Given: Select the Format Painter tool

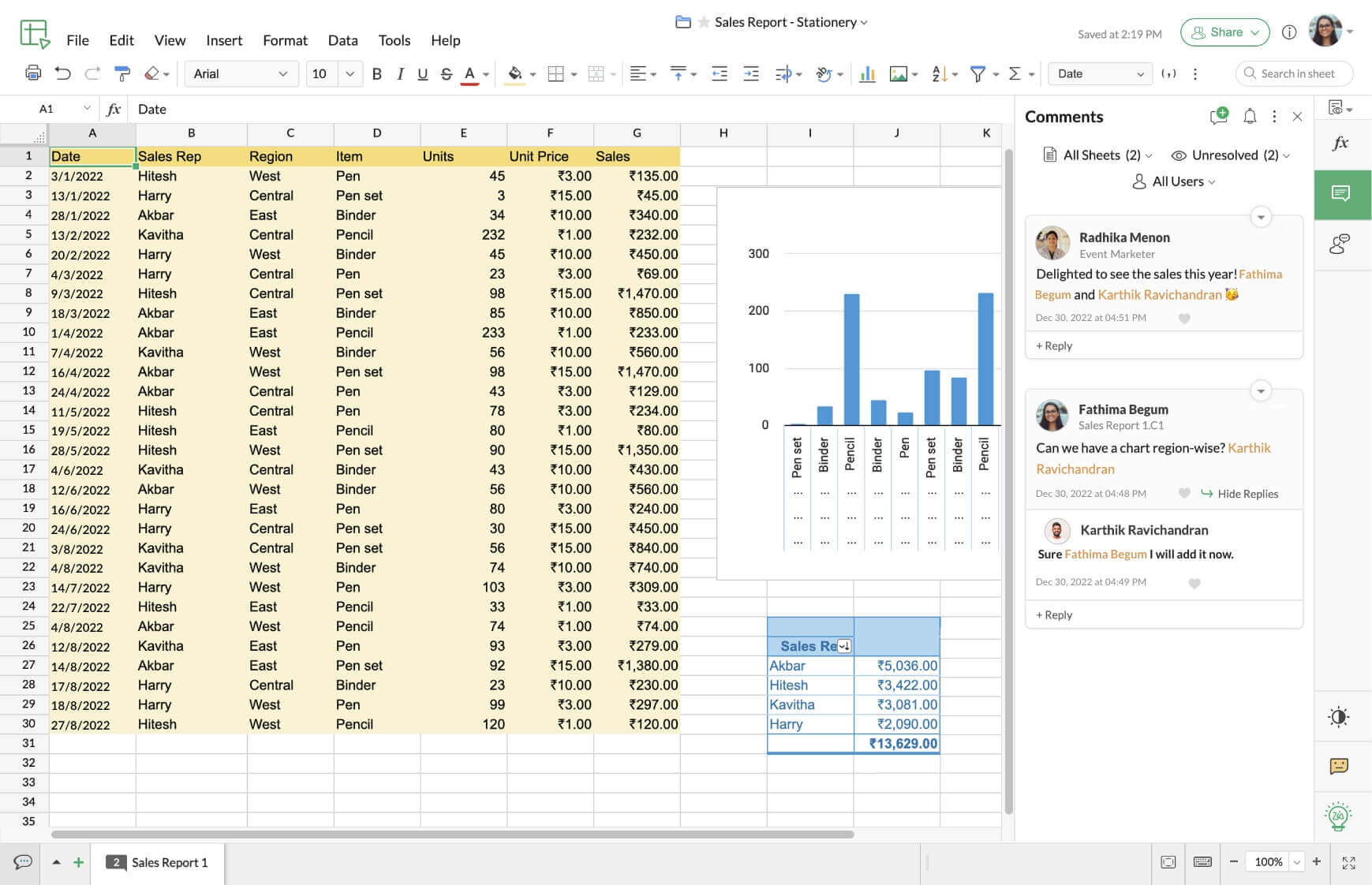Looking at the screenshot, I should point(122,73).
